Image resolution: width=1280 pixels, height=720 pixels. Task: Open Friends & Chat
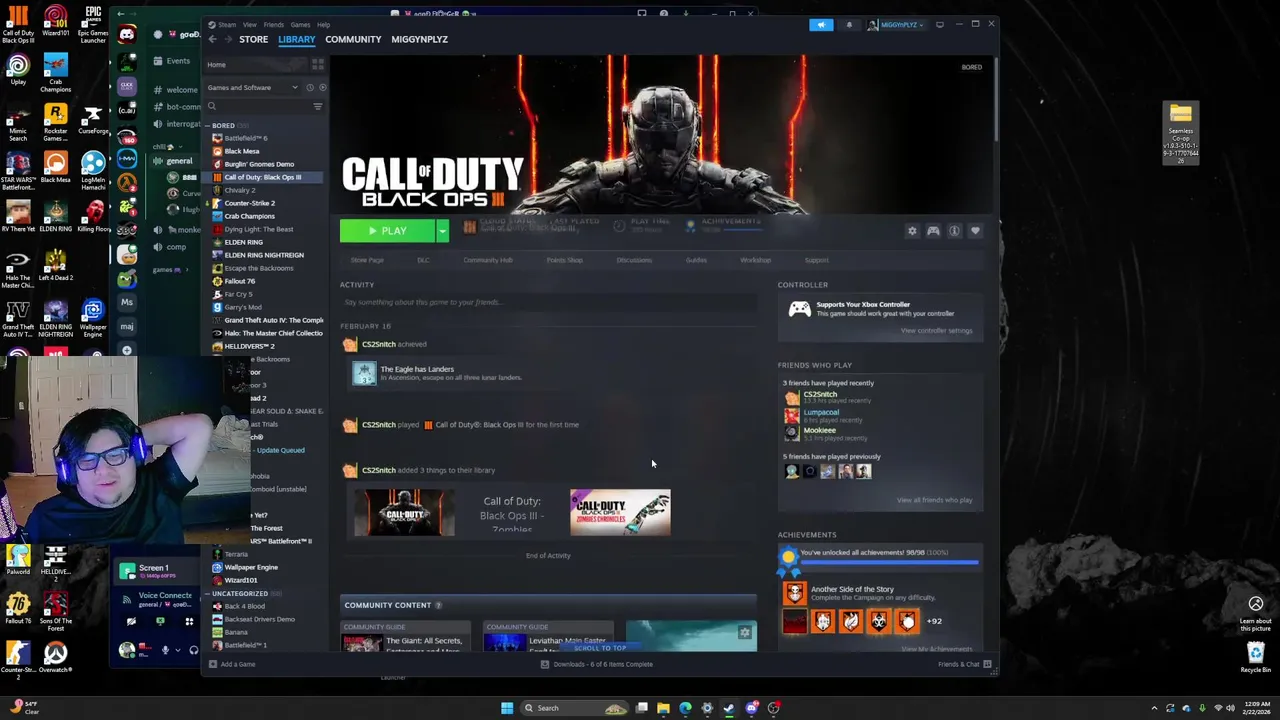click(965, 664)
